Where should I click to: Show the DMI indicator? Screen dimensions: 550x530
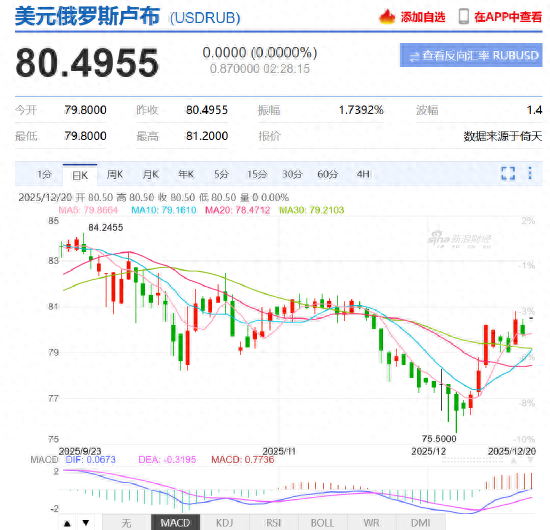(421, 523)
